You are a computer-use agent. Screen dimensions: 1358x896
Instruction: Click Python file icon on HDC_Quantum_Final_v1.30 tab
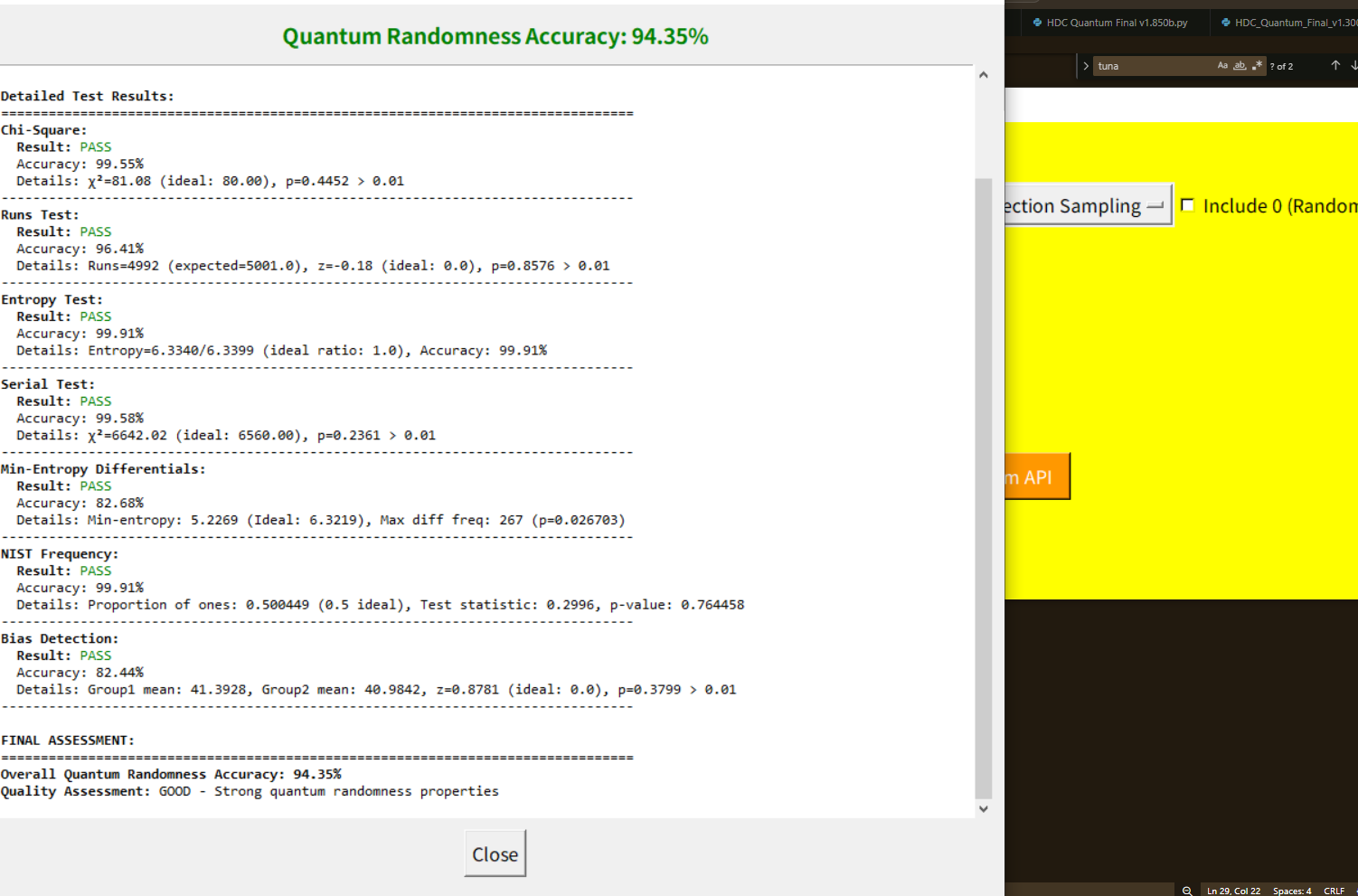point(1225,23)
